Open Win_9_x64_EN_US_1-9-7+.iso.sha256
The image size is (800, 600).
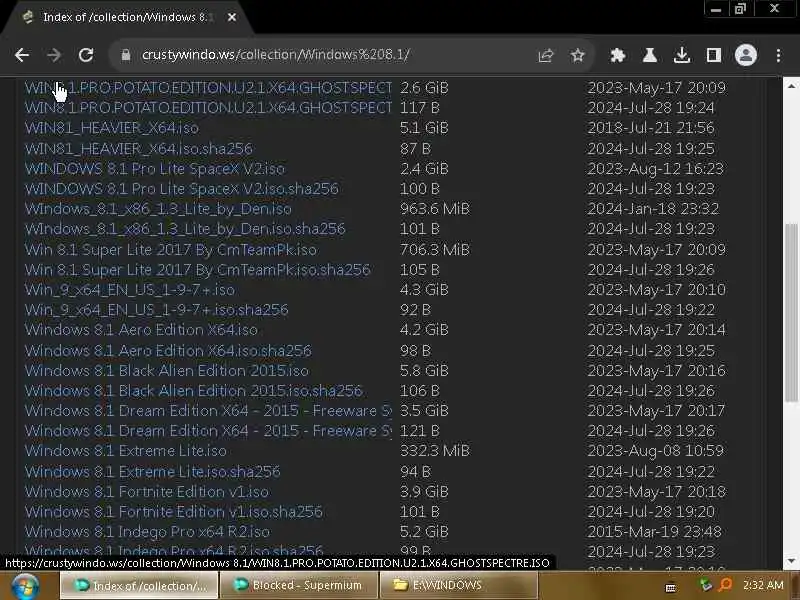tap(157, 310)
